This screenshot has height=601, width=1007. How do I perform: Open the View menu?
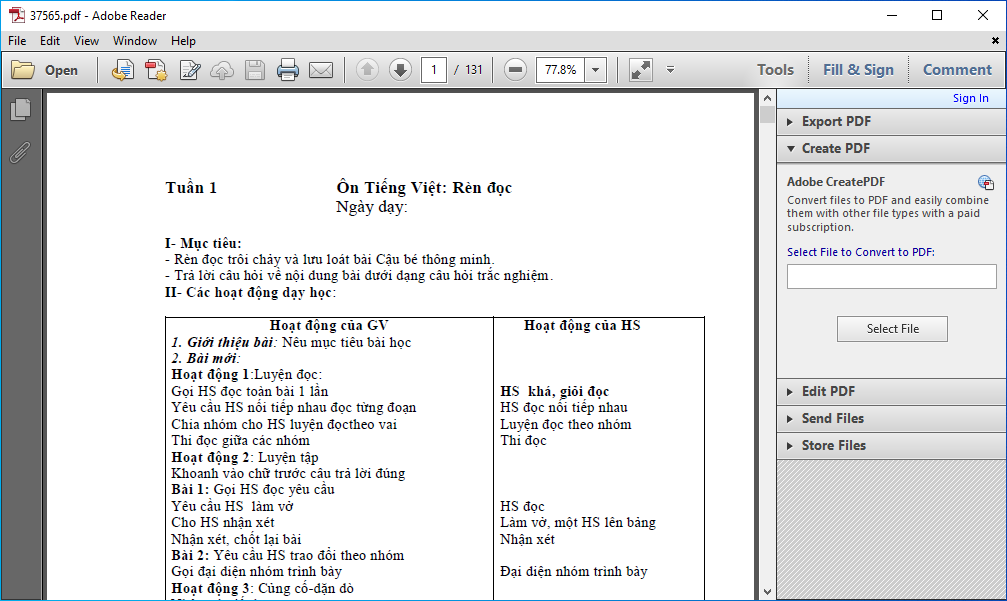[86, 41]
